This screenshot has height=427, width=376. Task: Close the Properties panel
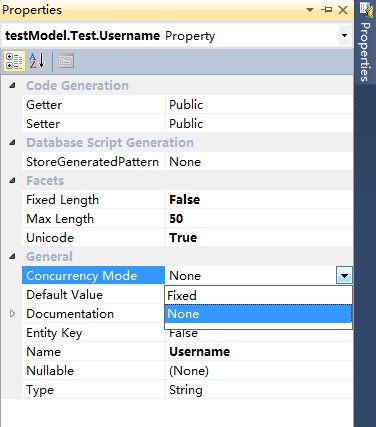[343, 10]
